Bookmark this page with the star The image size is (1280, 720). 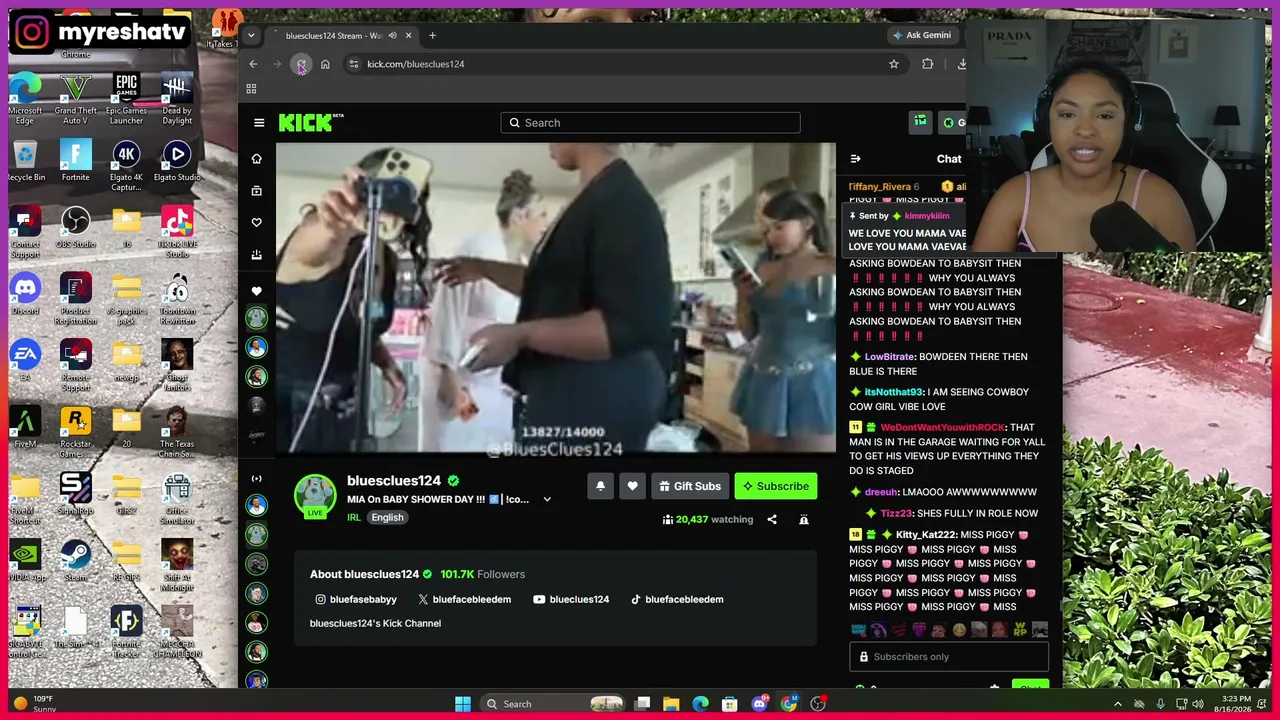tap(894, 64)
